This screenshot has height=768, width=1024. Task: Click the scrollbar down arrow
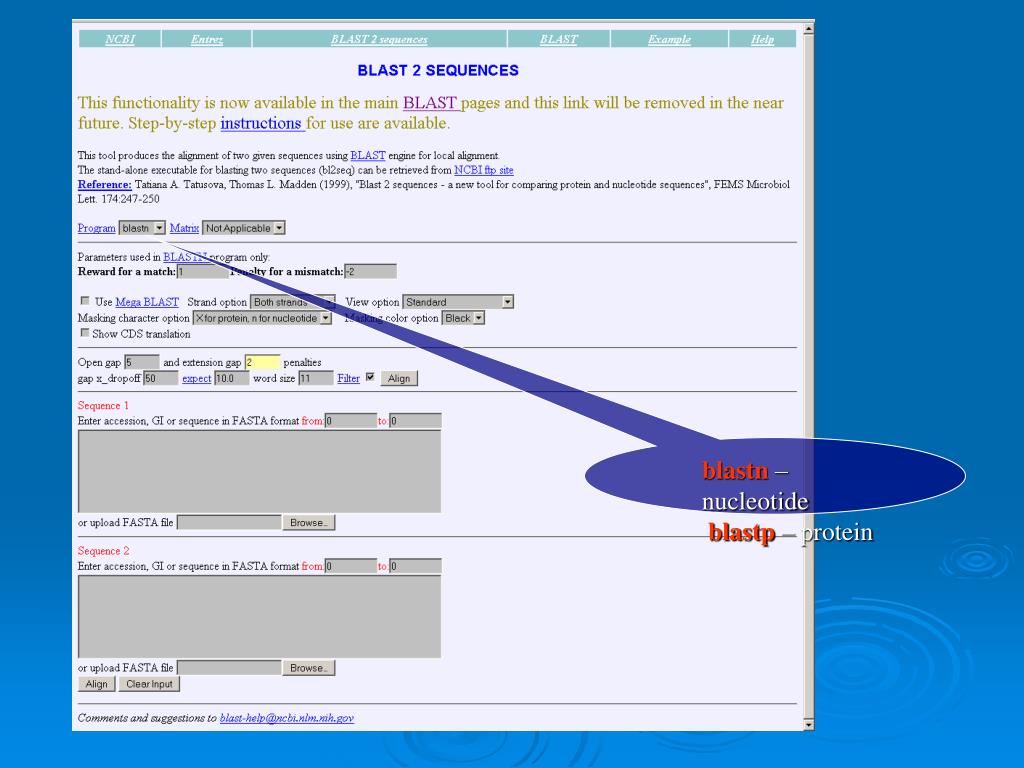pos(809,724)
